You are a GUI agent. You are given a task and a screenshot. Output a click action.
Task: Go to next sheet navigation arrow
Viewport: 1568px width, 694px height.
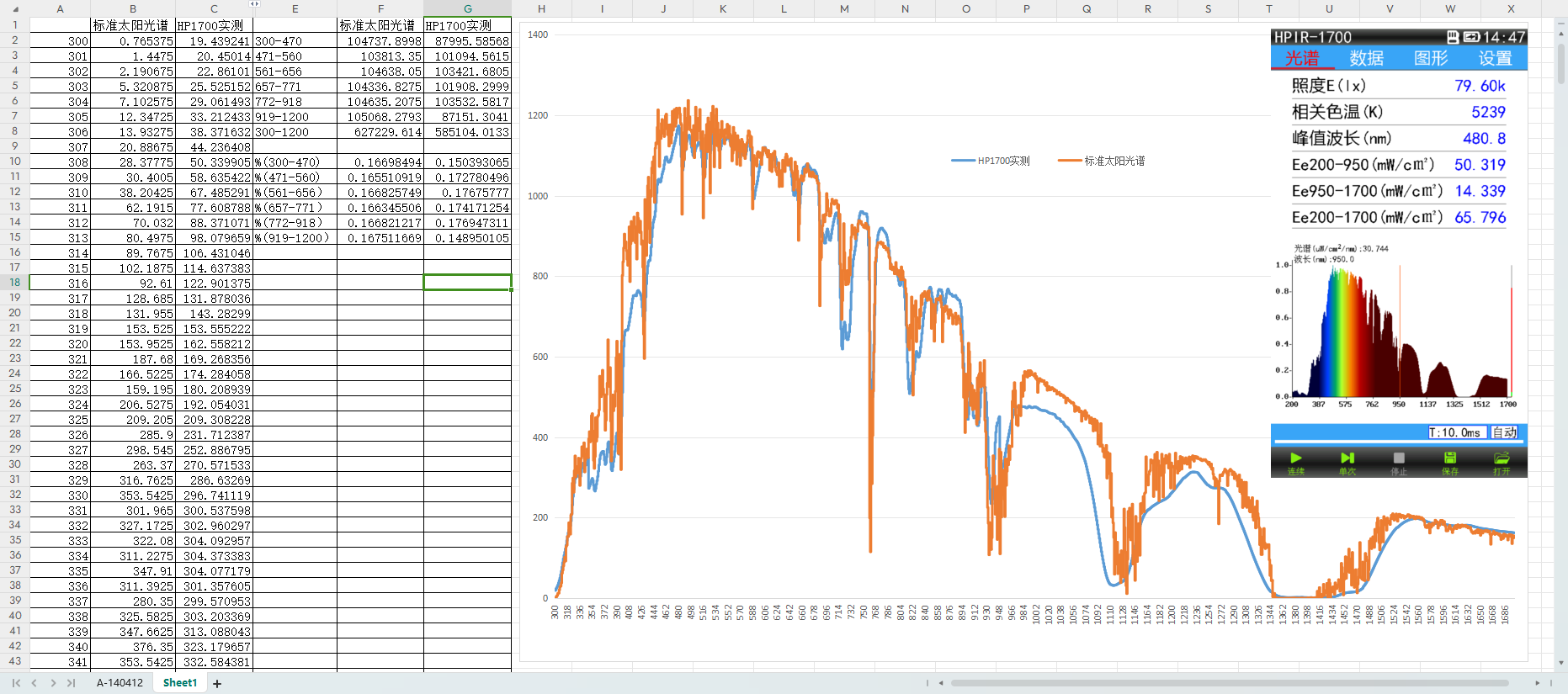click(x=53, y=683)
